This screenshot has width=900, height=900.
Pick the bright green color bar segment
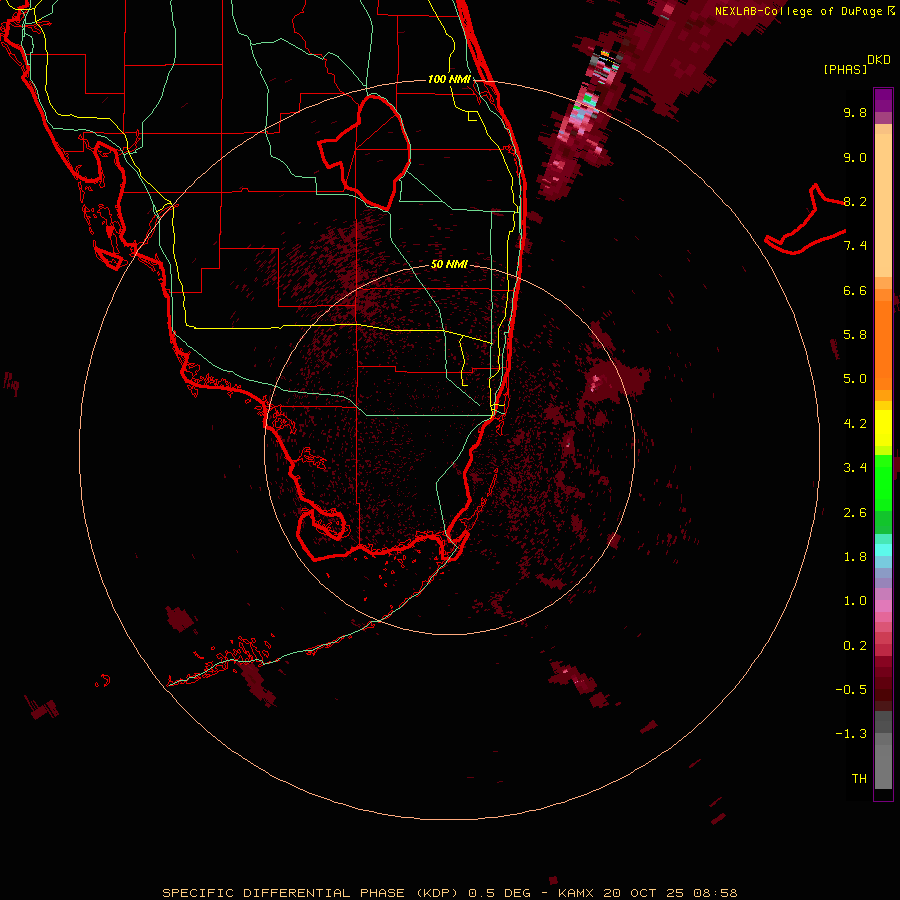[883, 482]
